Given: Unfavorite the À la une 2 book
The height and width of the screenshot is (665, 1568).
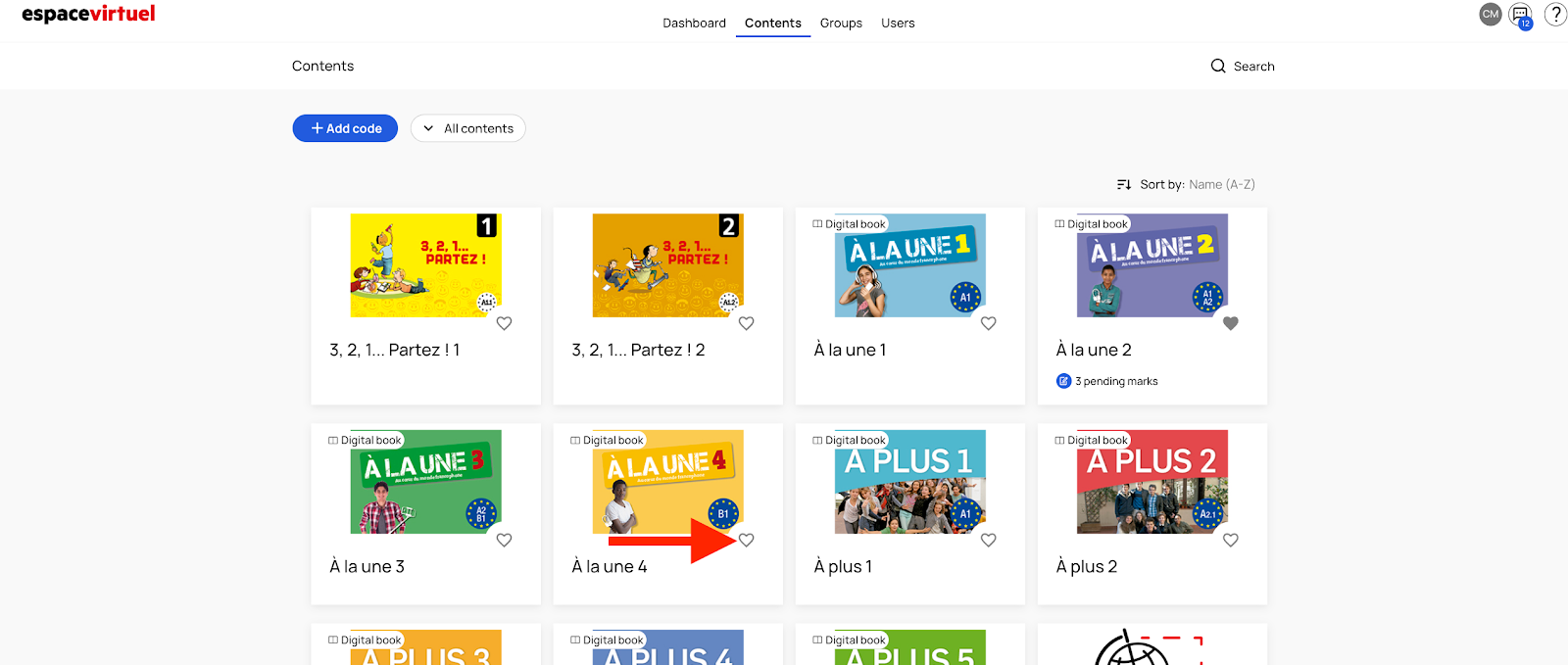Looking at the screenshot, I should [1230, 323].
